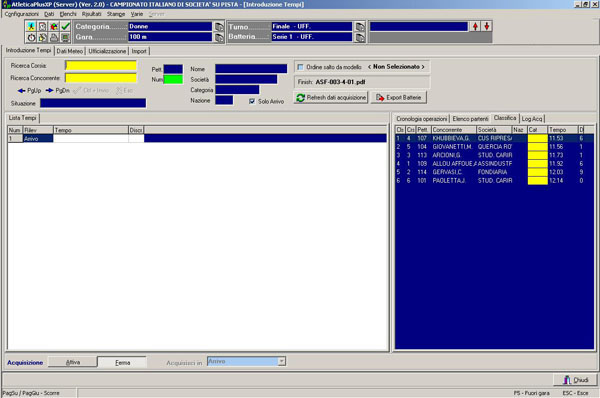Click the running athlete toolbar icon
Screen dimensions: 600x398
(31, 26)
